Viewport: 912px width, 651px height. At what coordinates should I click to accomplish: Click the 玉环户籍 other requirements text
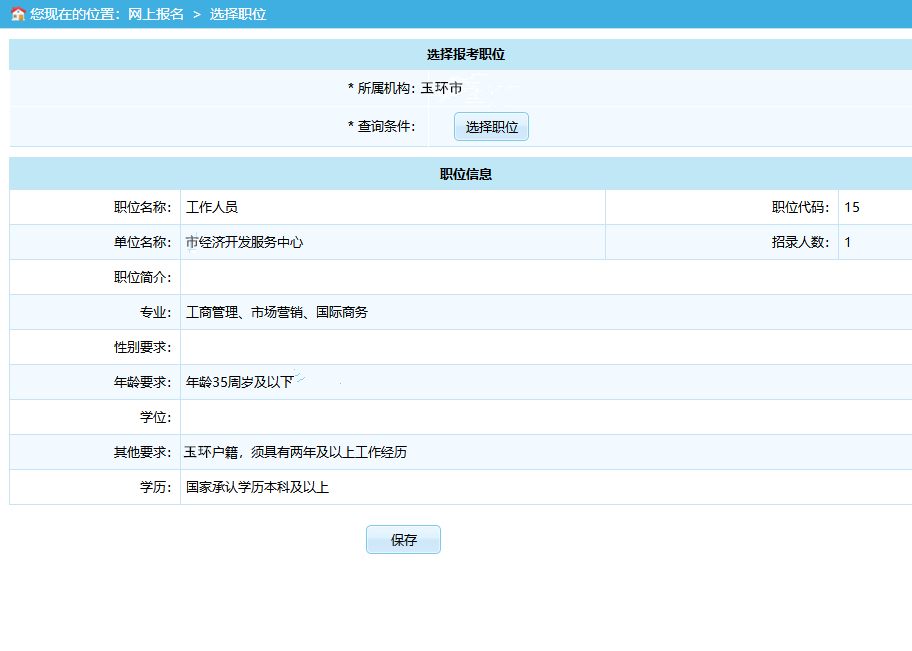point(295,453)
